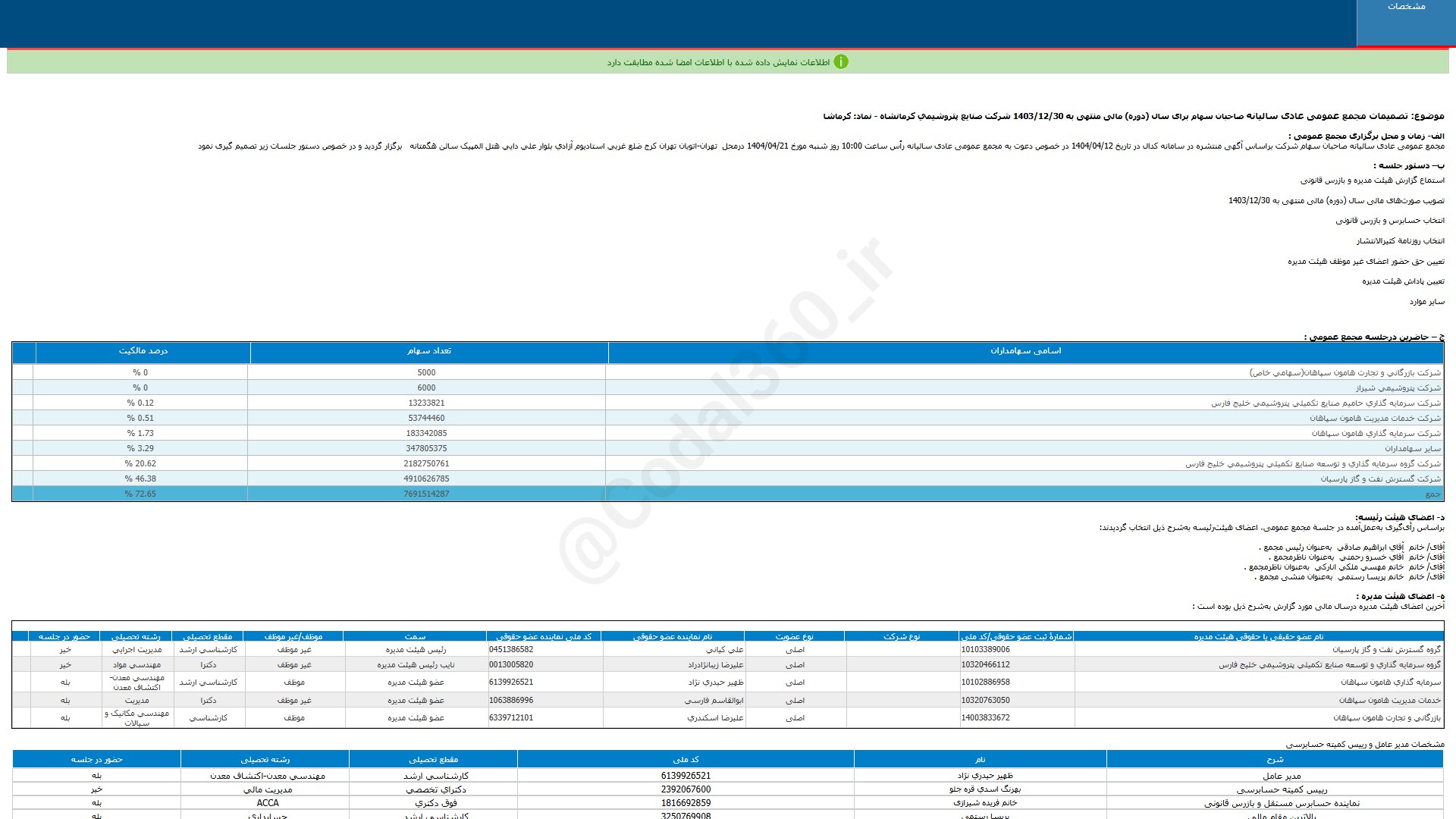Image resolution: width=1456 pixels, height=819 pixels.
Task: Select the نوع عضویت column header
Action: (x=794, y=636)
